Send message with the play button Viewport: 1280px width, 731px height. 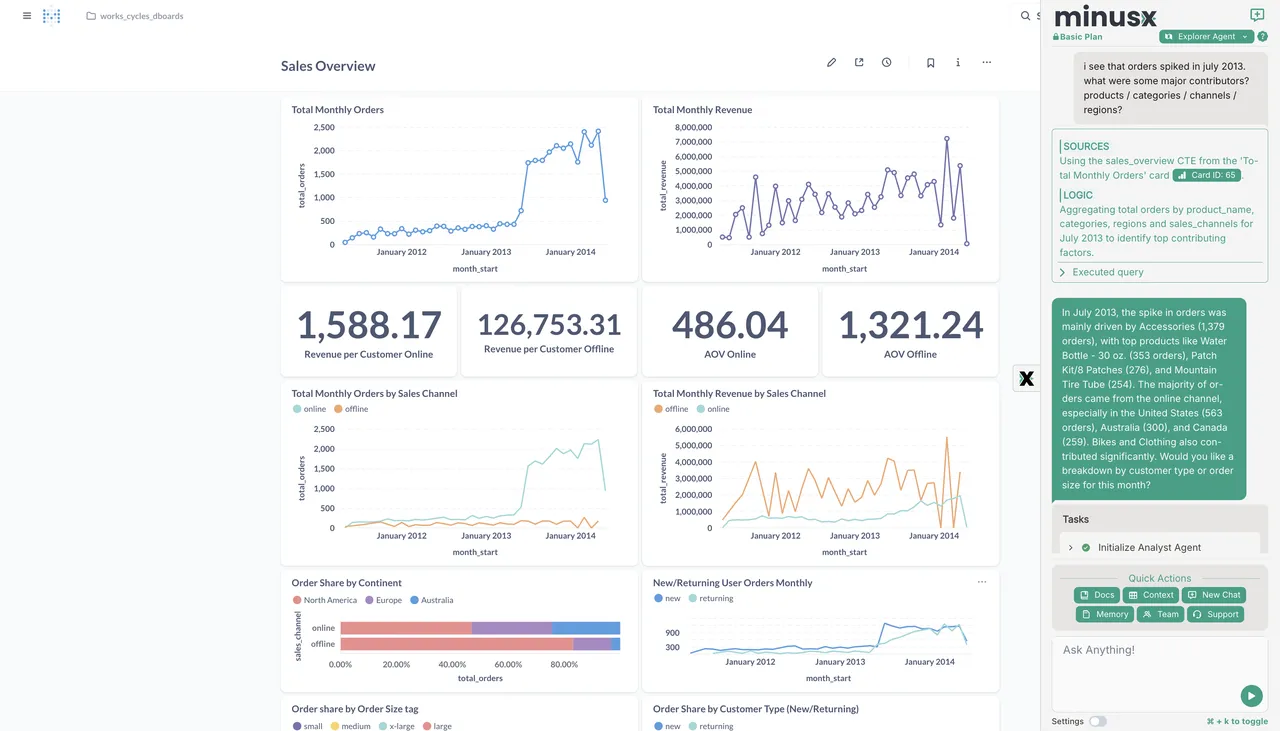pos(1251,696)
